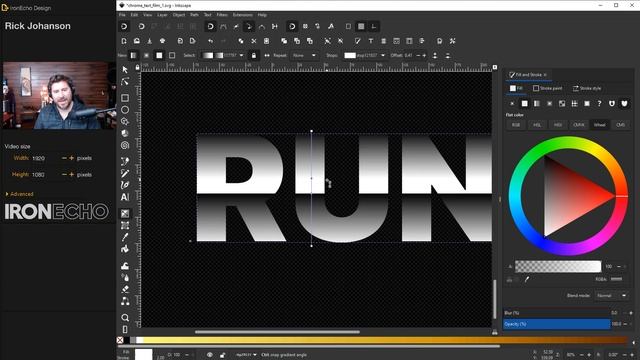Select RGB color mode button
This screenshot has height=360, width=640.
tap(516, 125)
